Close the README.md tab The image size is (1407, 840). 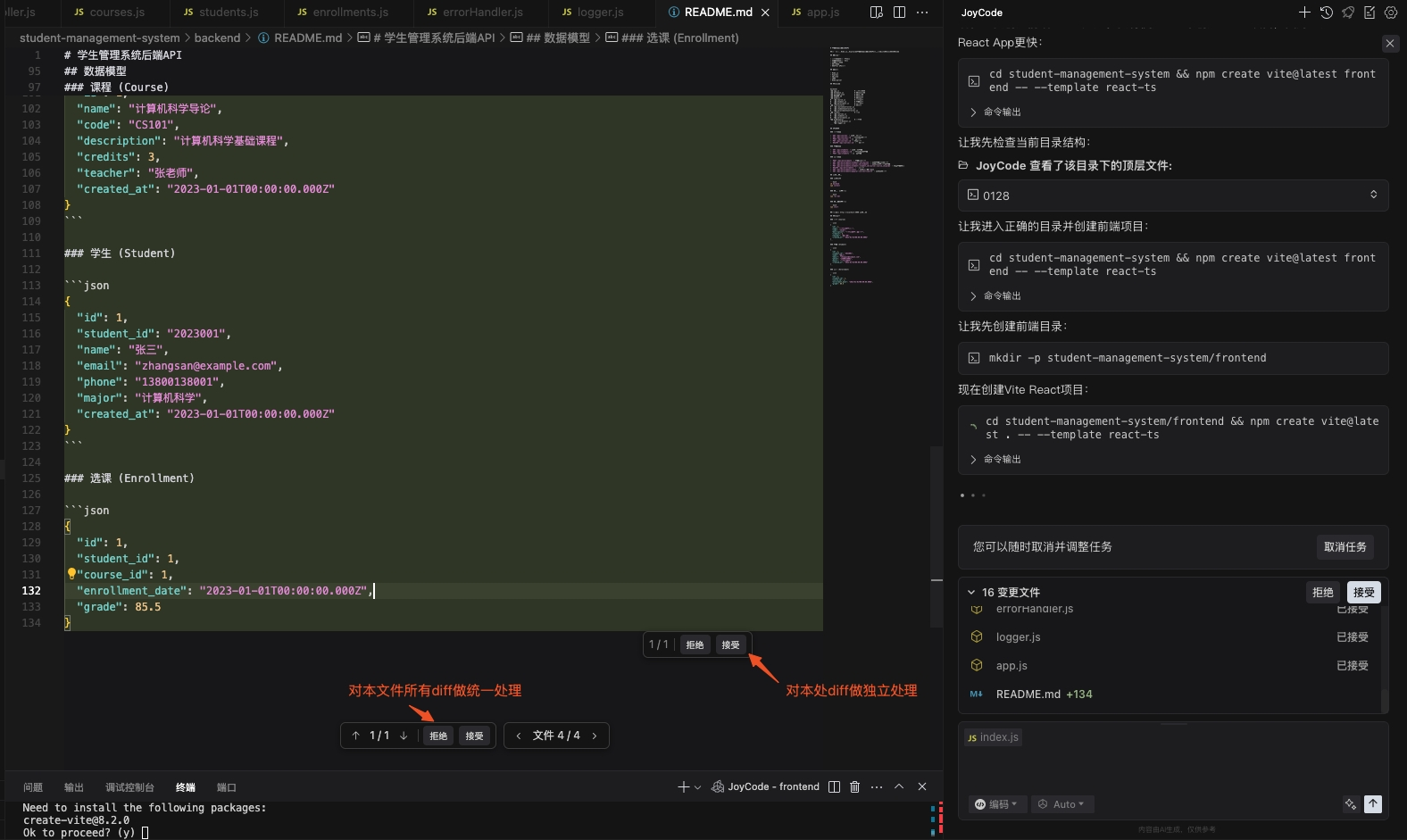pos(765,12)
